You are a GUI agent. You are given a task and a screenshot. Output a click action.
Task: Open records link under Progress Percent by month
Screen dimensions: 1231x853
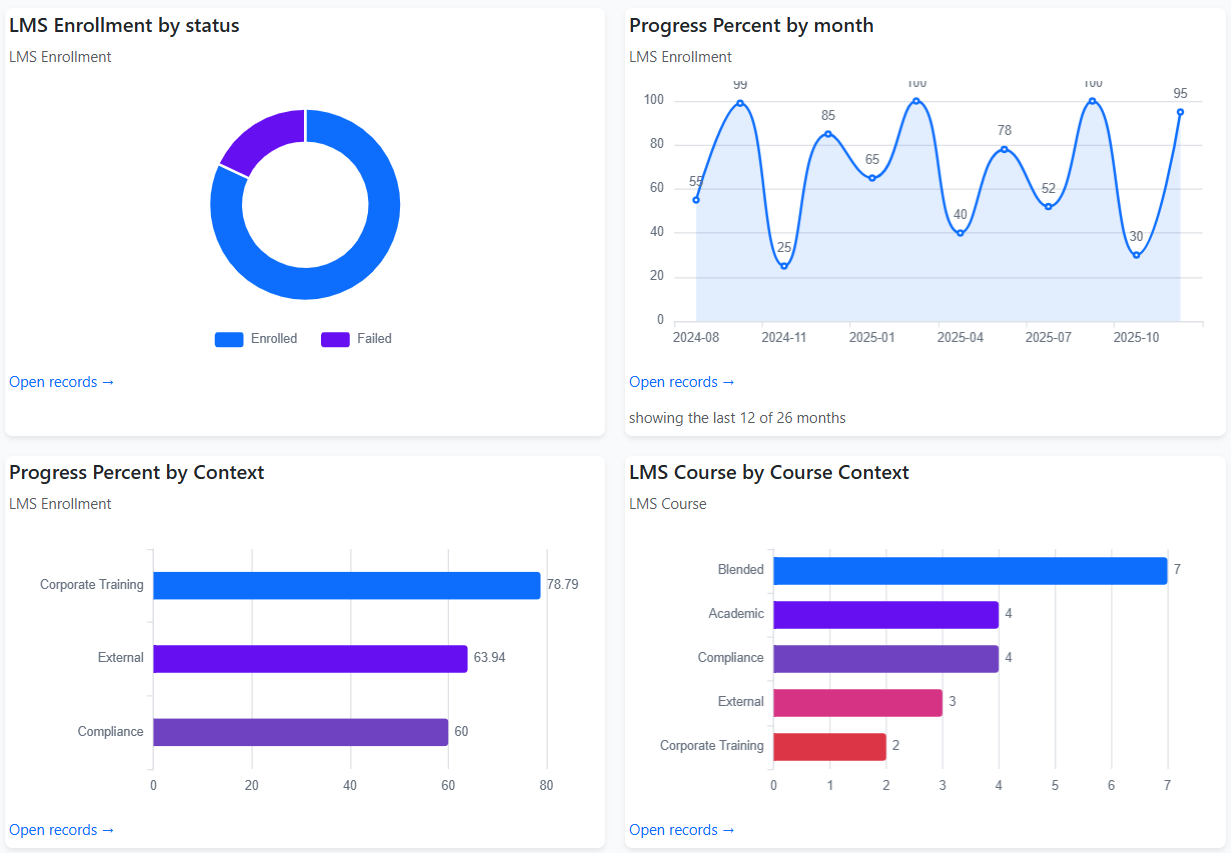pos(682,382)
